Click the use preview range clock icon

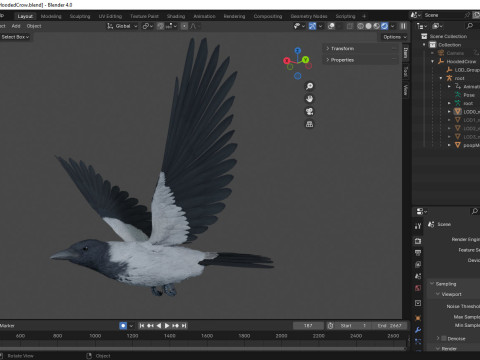(x=330, y=326)
